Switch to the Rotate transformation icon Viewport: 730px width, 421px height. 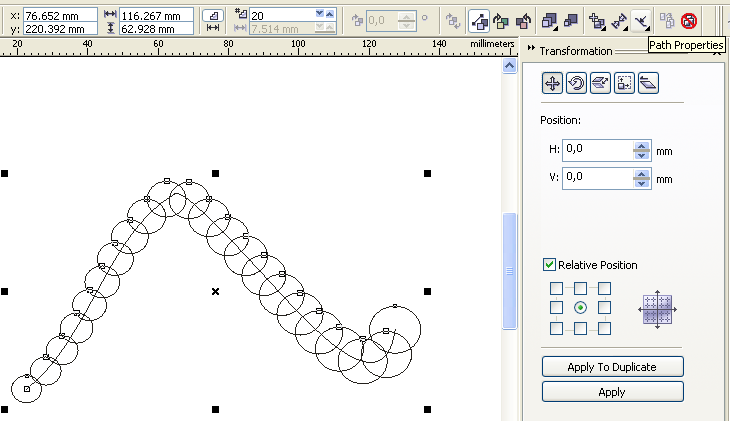(576, 84)
